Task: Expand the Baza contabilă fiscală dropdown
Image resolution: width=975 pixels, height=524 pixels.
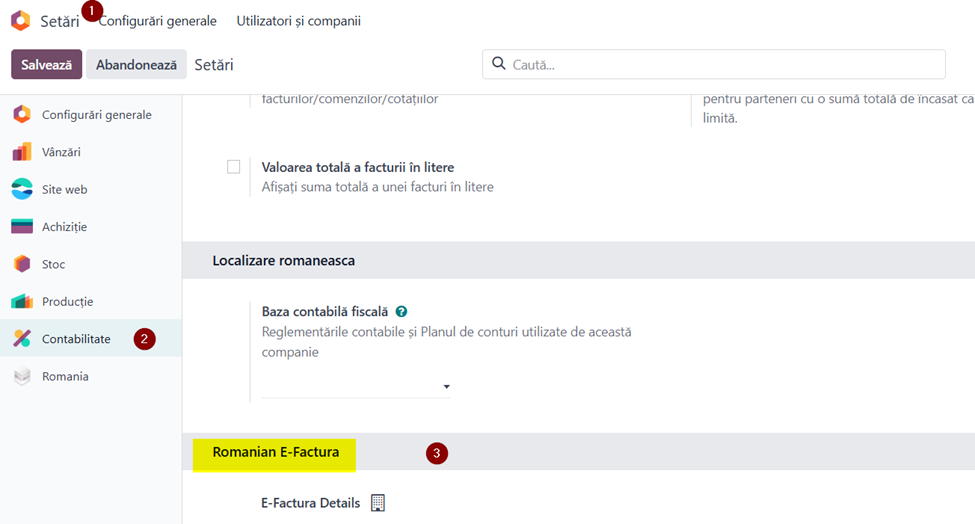Action: tap(356, 387)
